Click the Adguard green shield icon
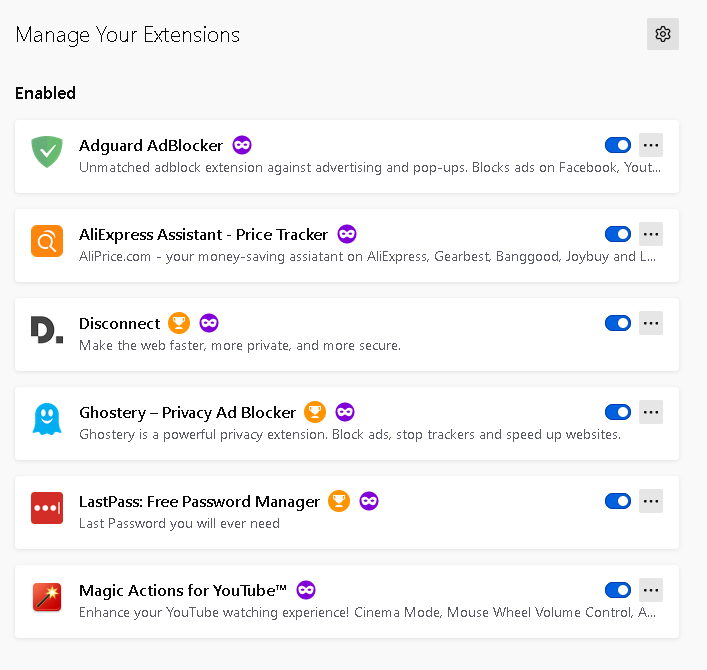 47,151
